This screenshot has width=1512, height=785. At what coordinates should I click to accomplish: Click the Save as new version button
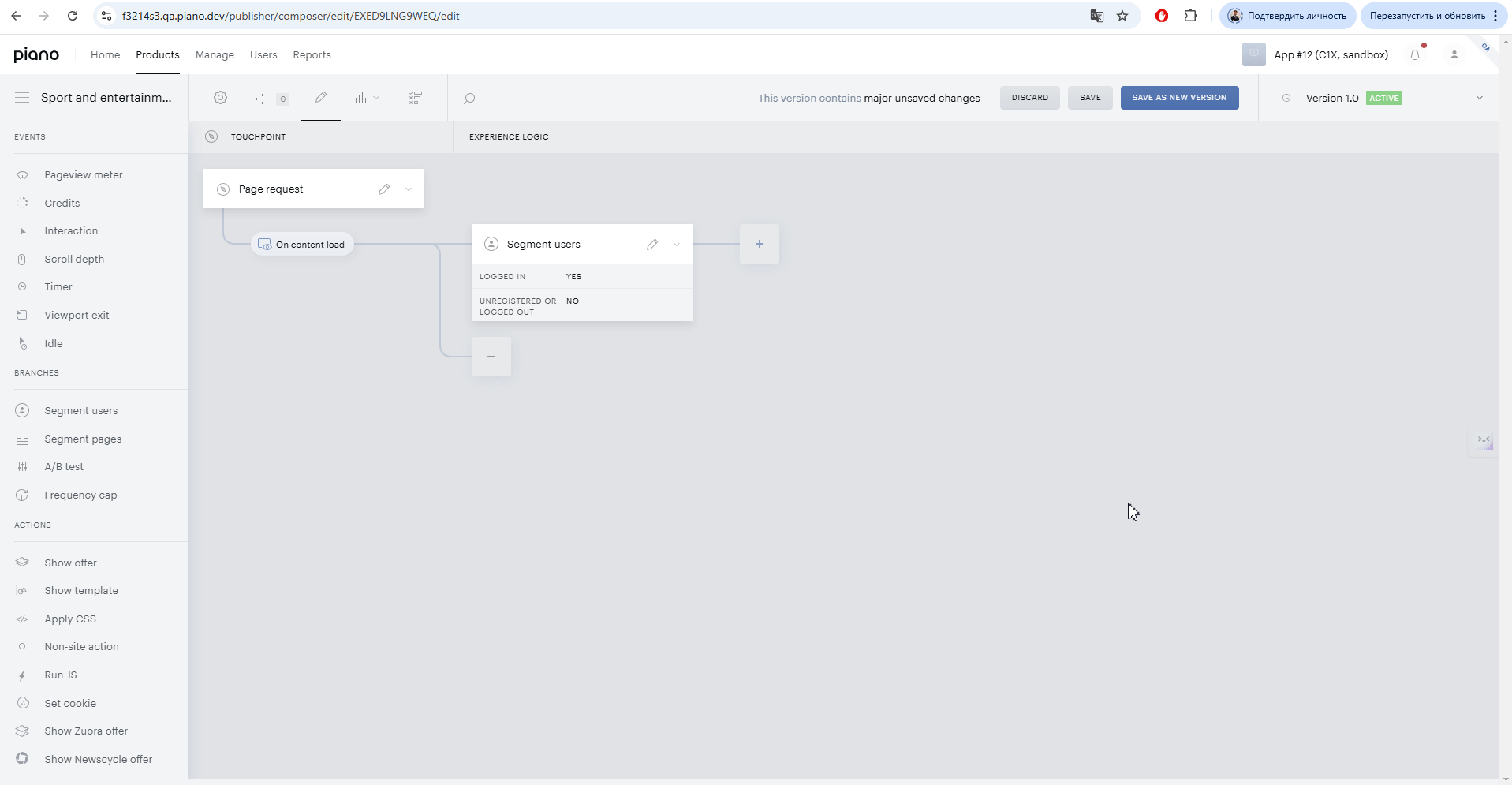1179,98
